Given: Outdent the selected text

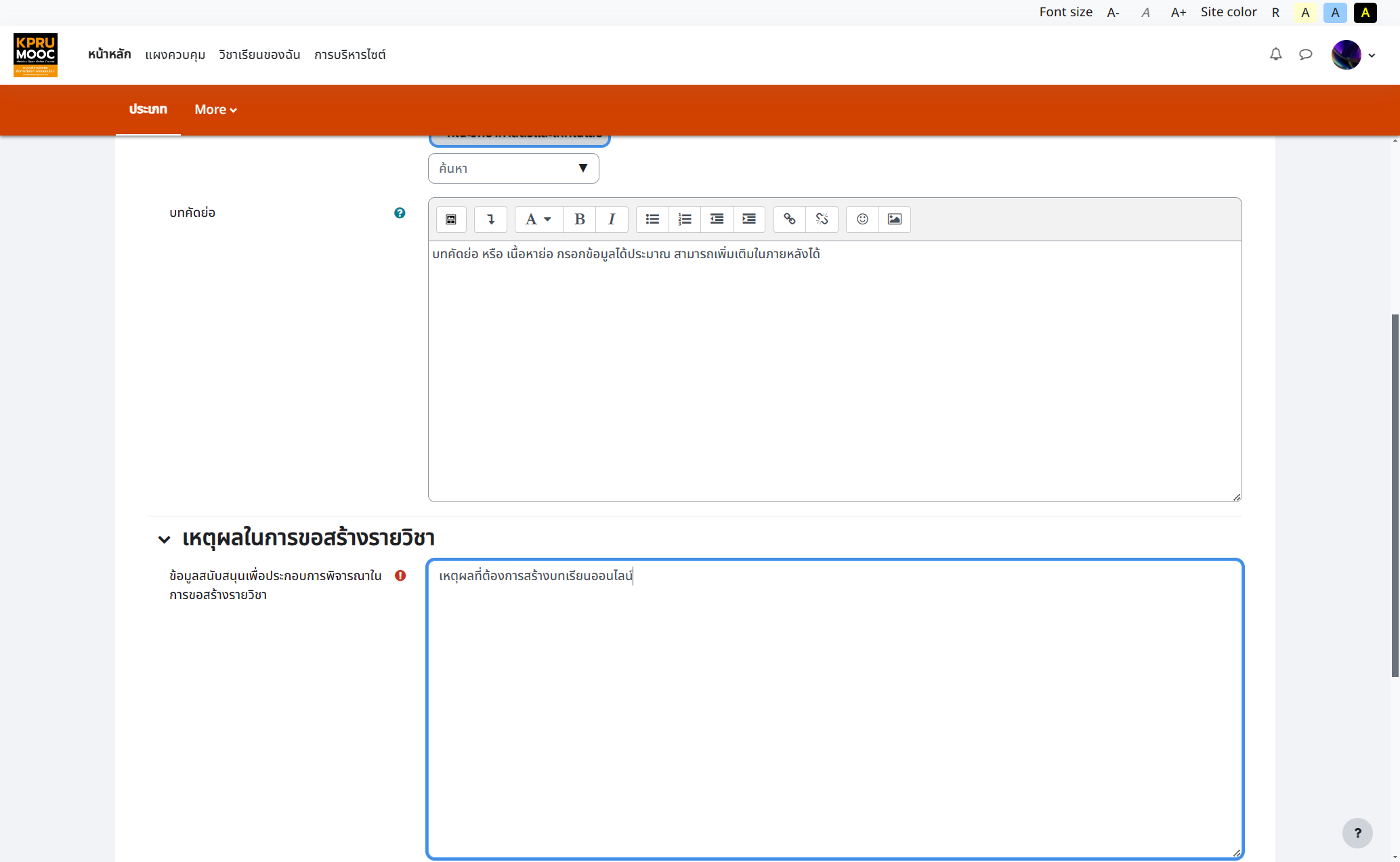Looking at the screenshot, I should tap(717, 219).
